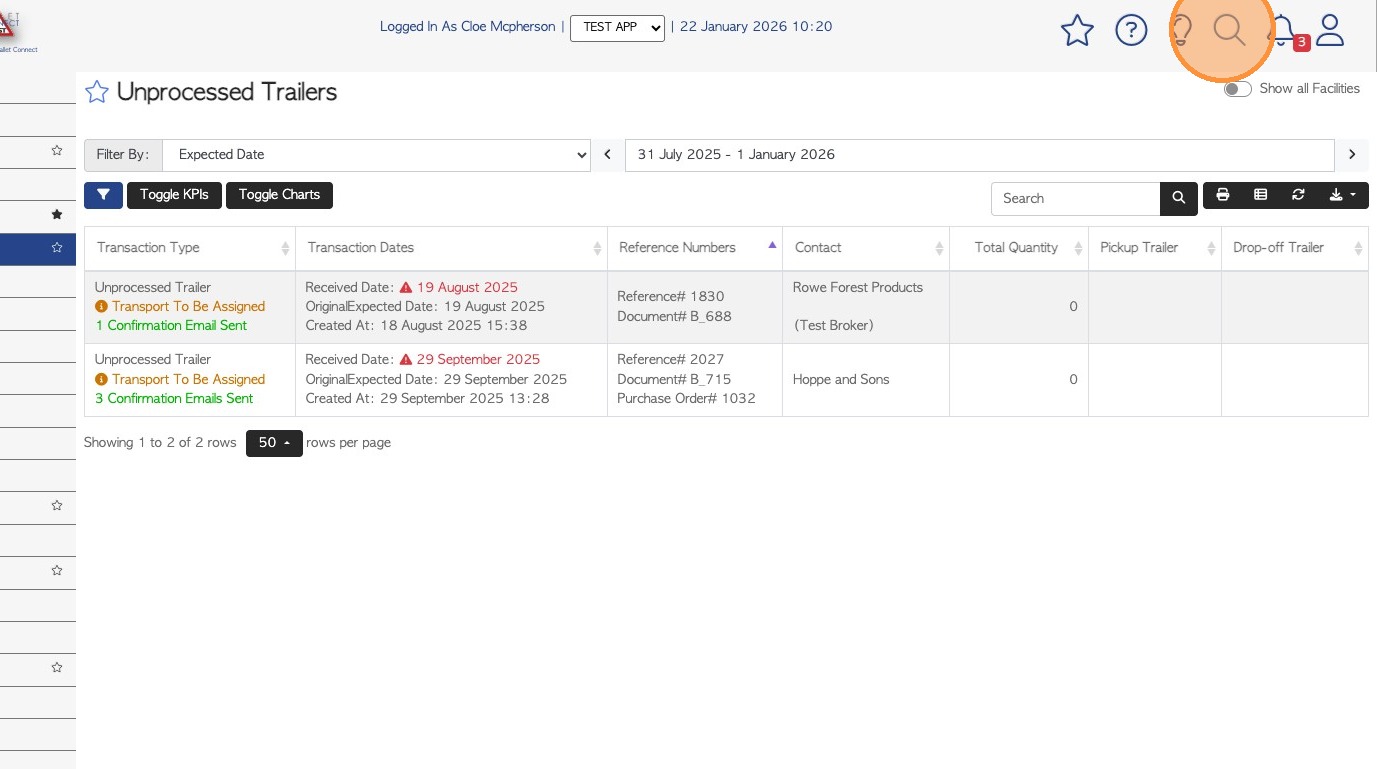Click 'Logged In As Cloe Mcpherson' text
The image size is (1377, 769).
click(467, 27)
